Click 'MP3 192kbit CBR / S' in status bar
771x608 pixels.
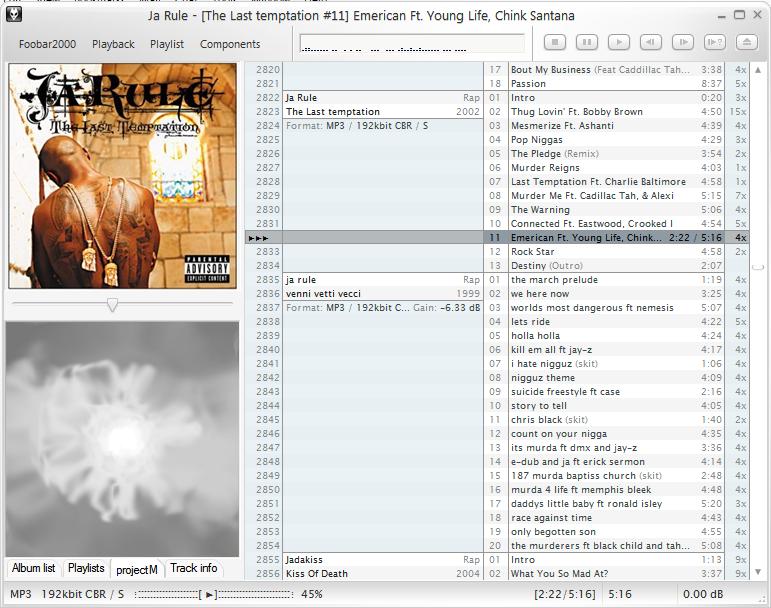tap(67, 594)
